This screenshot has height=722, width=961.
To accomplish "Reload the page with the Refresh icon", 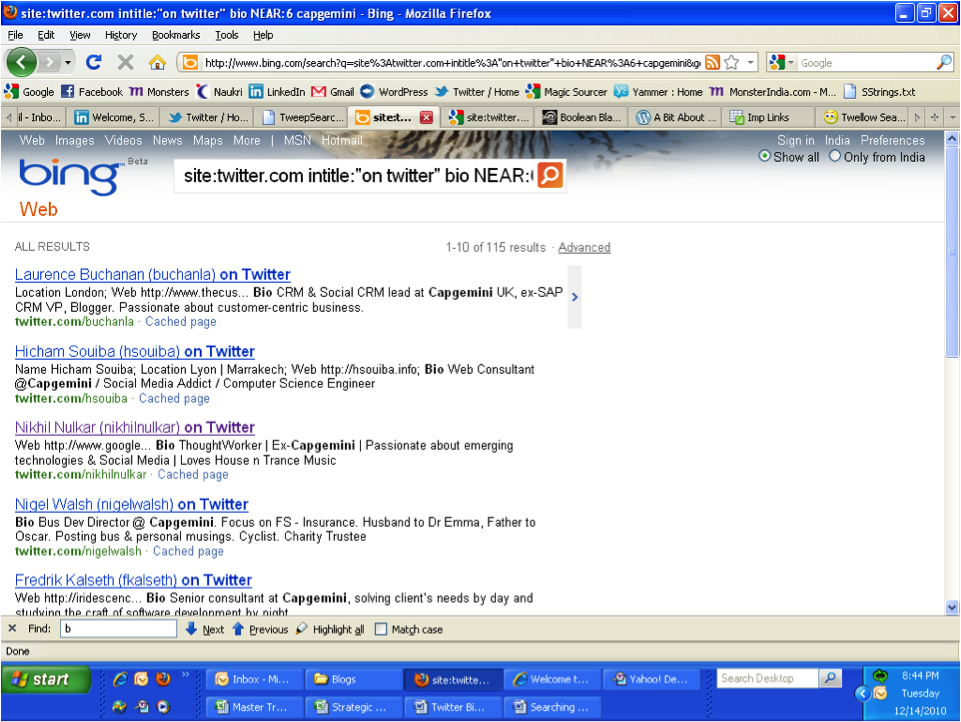I will coord(94,62).
